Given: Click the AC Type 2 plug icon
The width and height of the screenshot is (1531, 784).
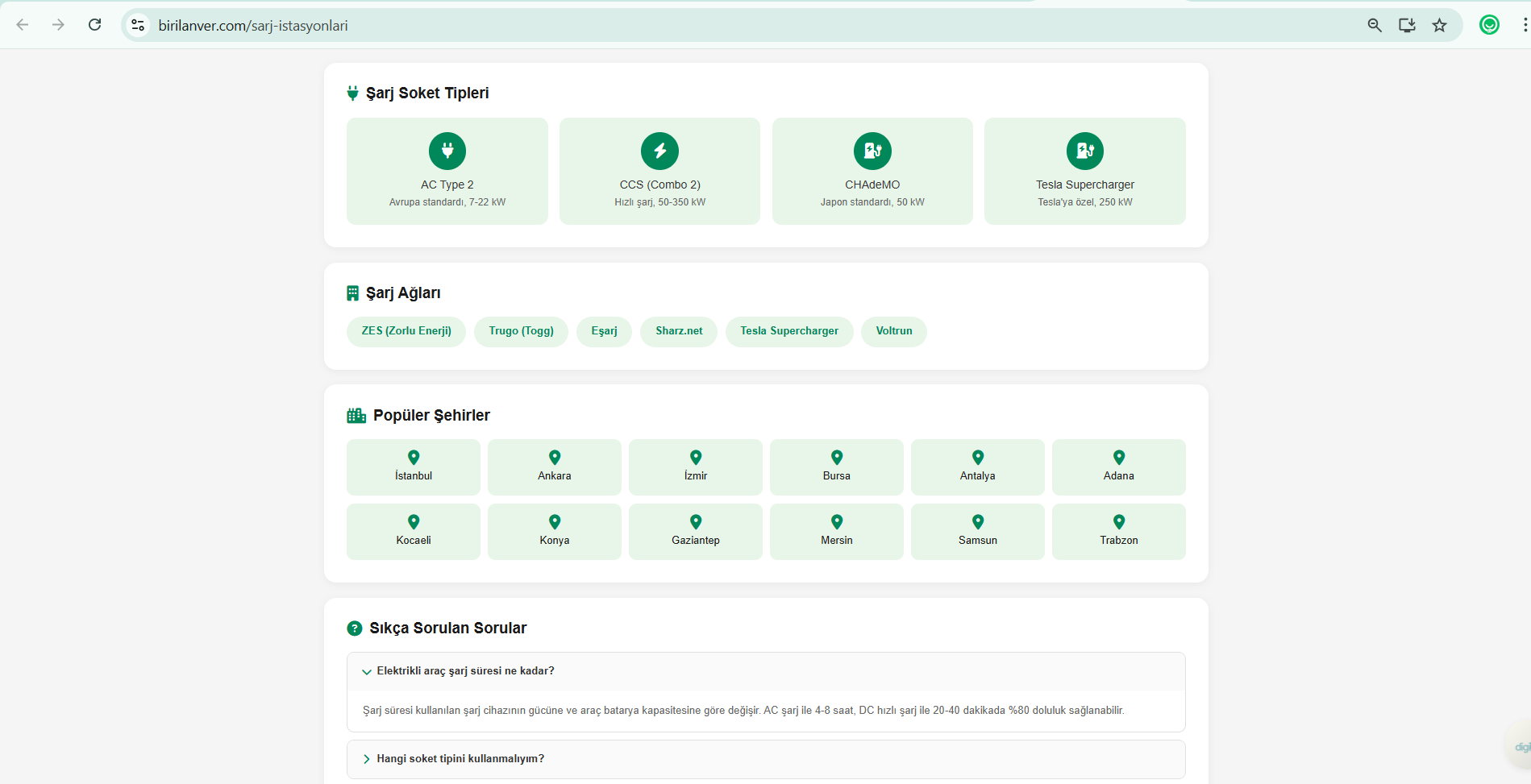Looking at the screenshot, I should point(447,151).
